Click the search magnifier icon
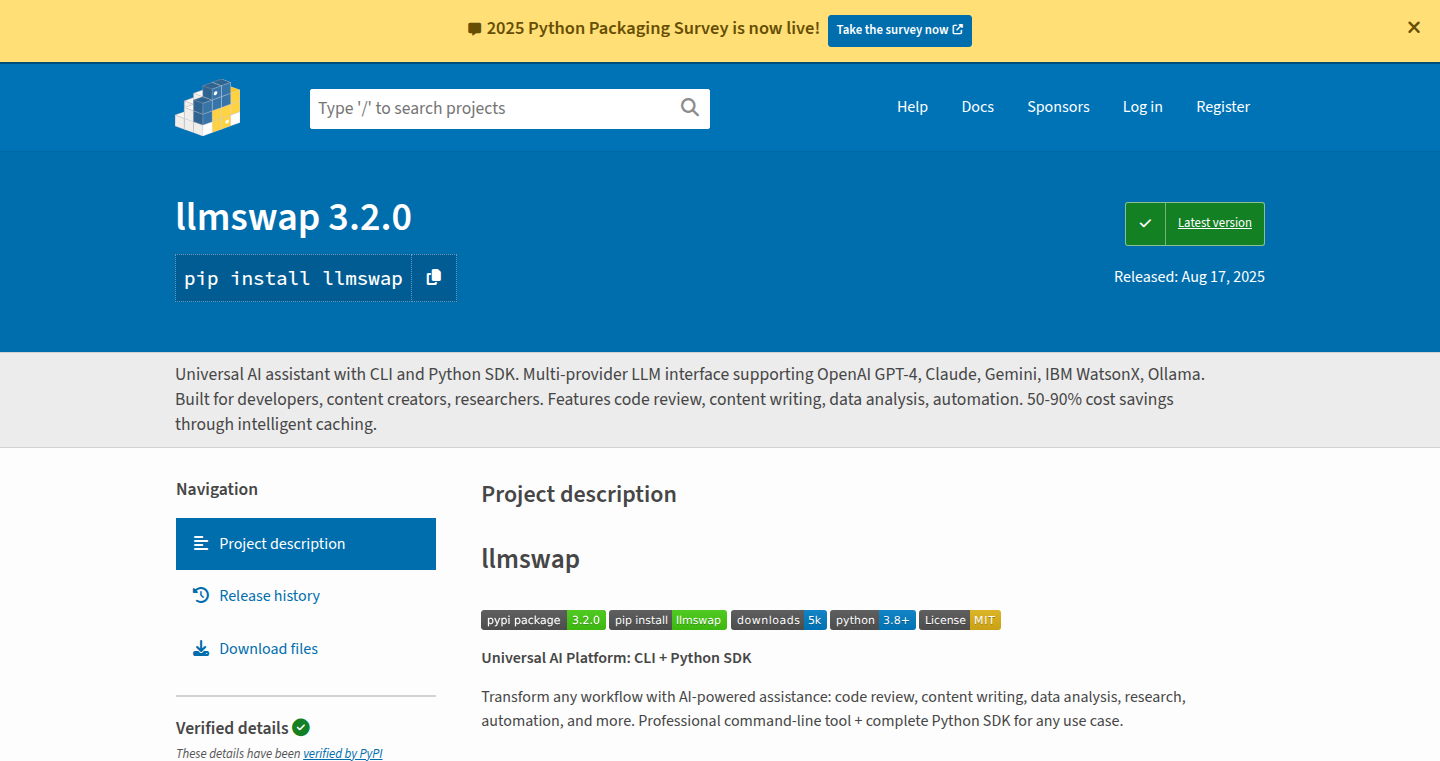1440x761 pixels. (690, 108)
